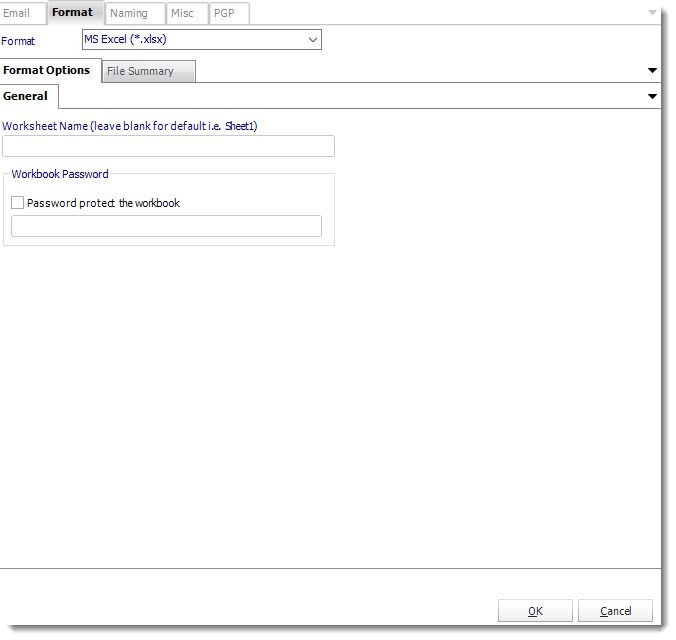The image size is (676, 640).
Task: Expand the General tab strip arrow
Action: click(x=652, y=96)
